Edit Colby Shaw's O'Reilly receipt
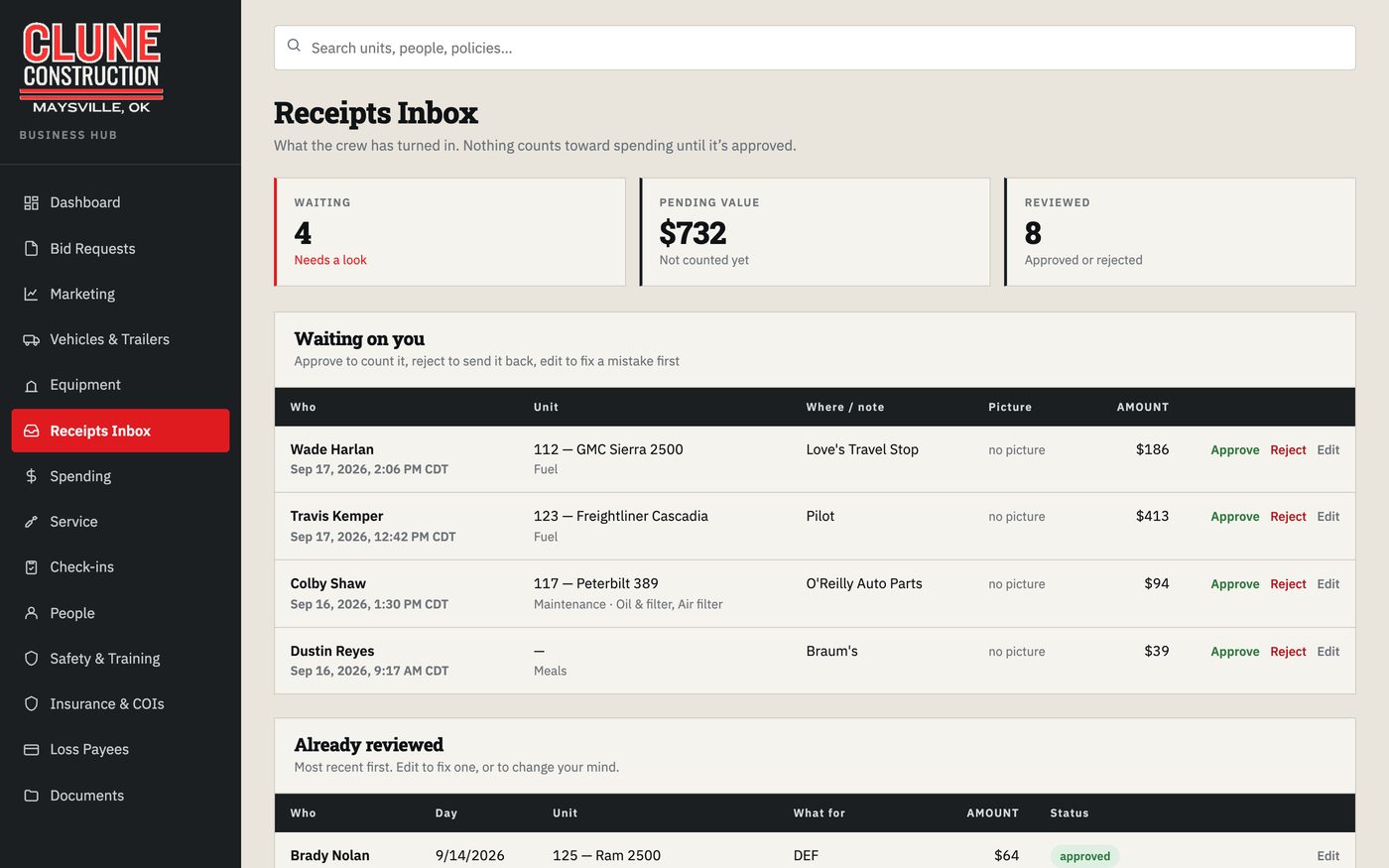Image resolution: width=1389 pixels, height=868 pixels. pos(1327,584)
